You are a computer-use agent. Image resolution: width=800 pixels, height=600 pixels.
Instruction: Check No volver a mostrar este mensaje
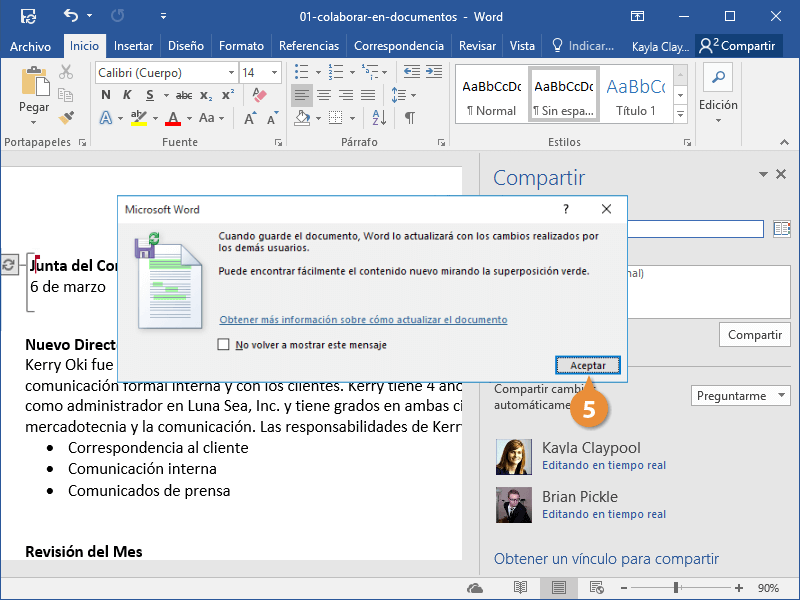tap(223, 344)
